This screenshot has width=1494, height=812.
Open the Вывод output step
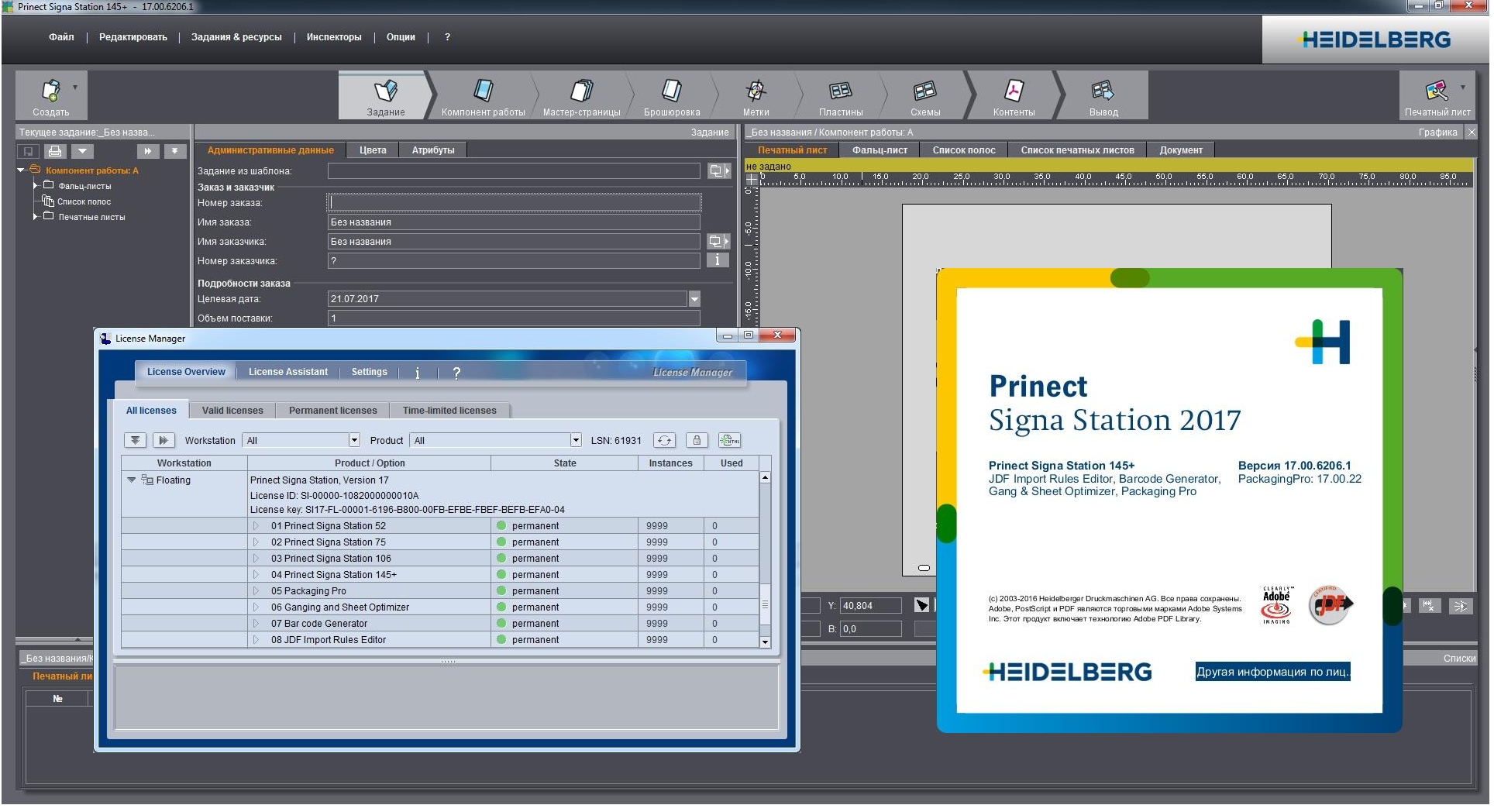[x=1103, y=95]
